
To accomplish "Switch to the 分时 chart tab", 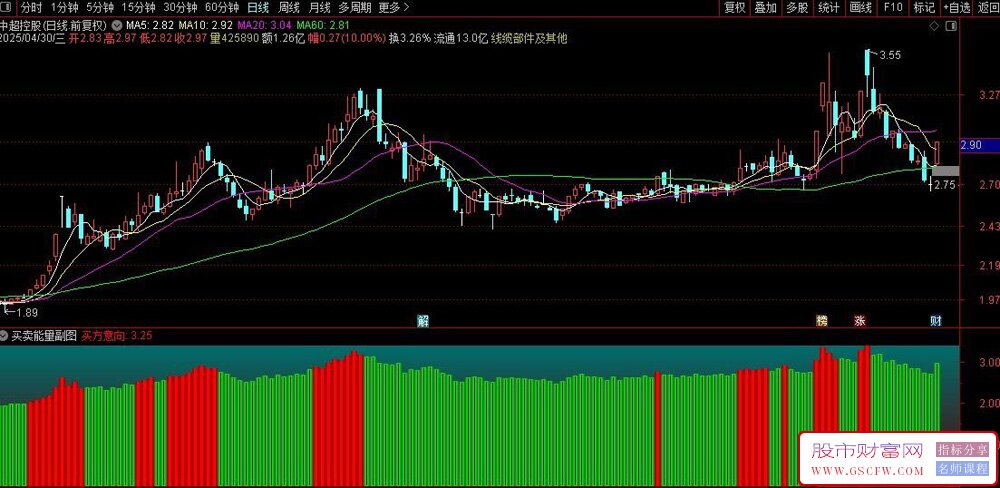I will tap(31, 8).
